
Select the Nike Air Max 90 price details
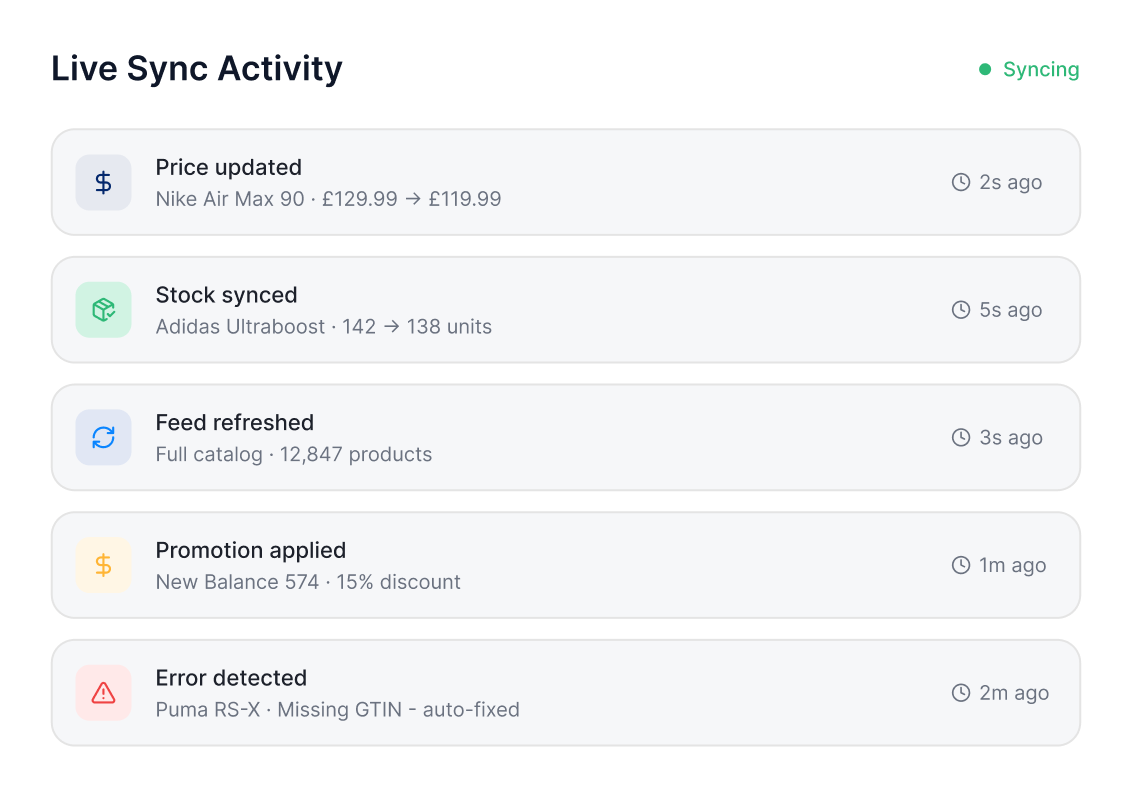click(328, 199)
